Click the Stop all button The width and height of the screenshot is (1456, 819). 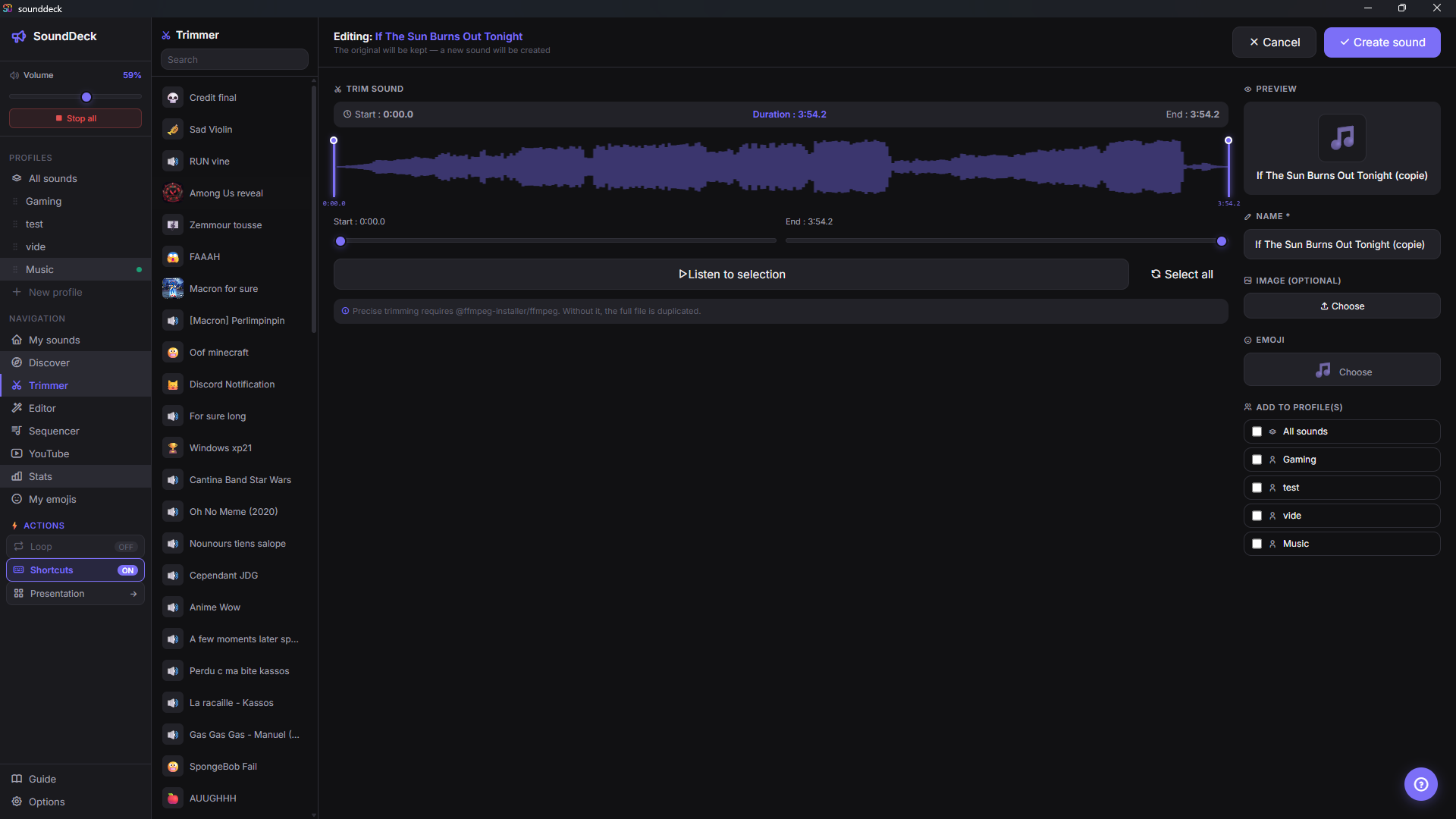pos(75,118)
